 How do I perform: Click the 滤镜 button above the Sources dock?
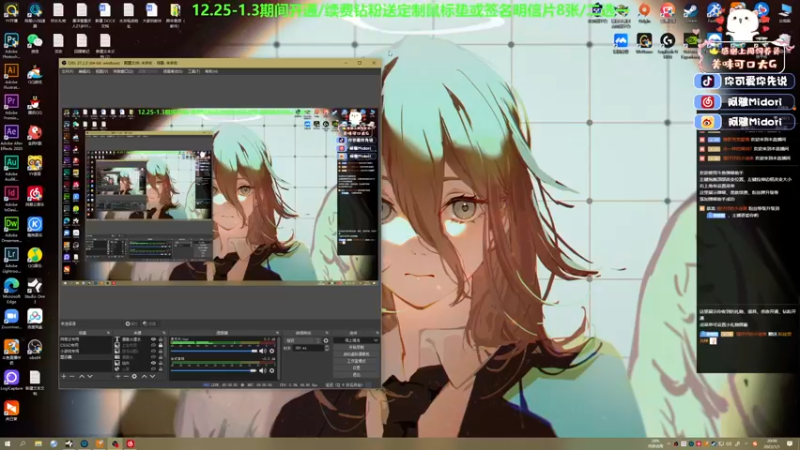149,323
